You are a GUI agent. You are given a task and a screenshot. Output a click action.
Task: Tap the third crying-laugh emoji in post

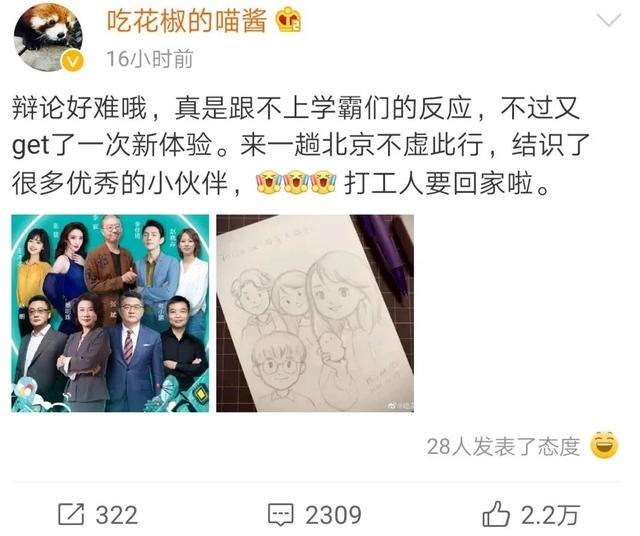(324, 182)
